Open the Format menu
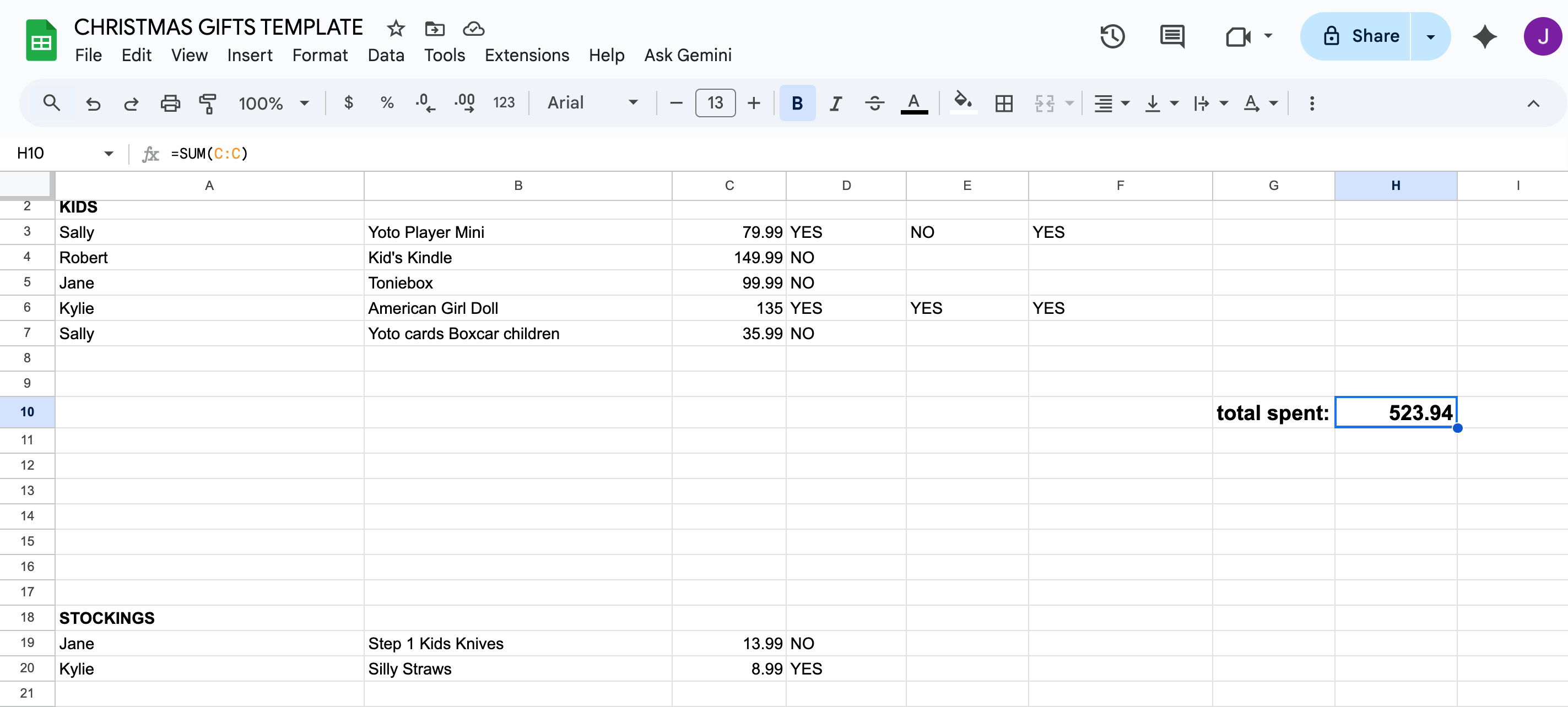The width and height of the screenshot is (1568, 707). pos(320,56)
